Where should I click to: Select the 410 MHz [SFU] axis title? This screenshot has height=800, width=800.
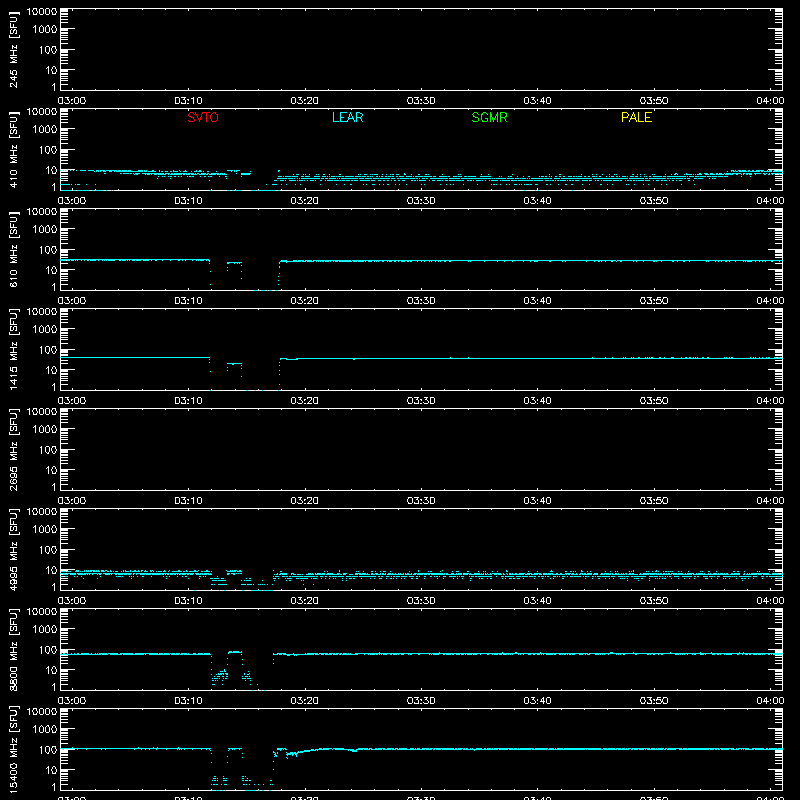tap(13, 149)
